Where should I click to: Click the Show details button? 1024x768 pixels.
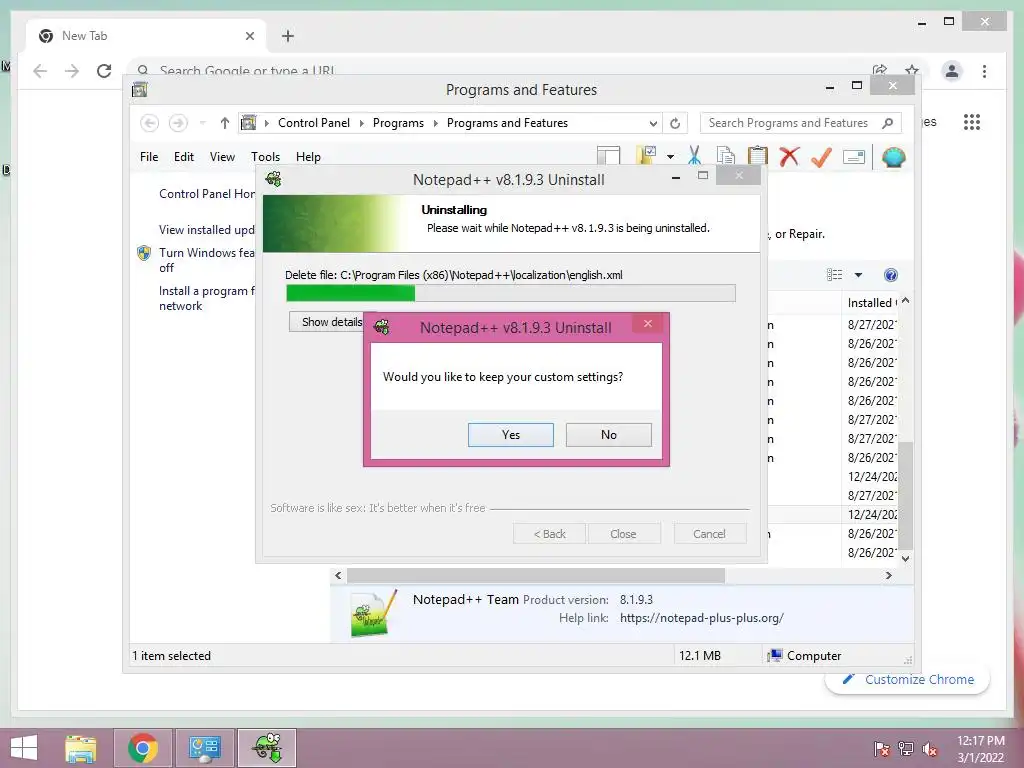332,322
